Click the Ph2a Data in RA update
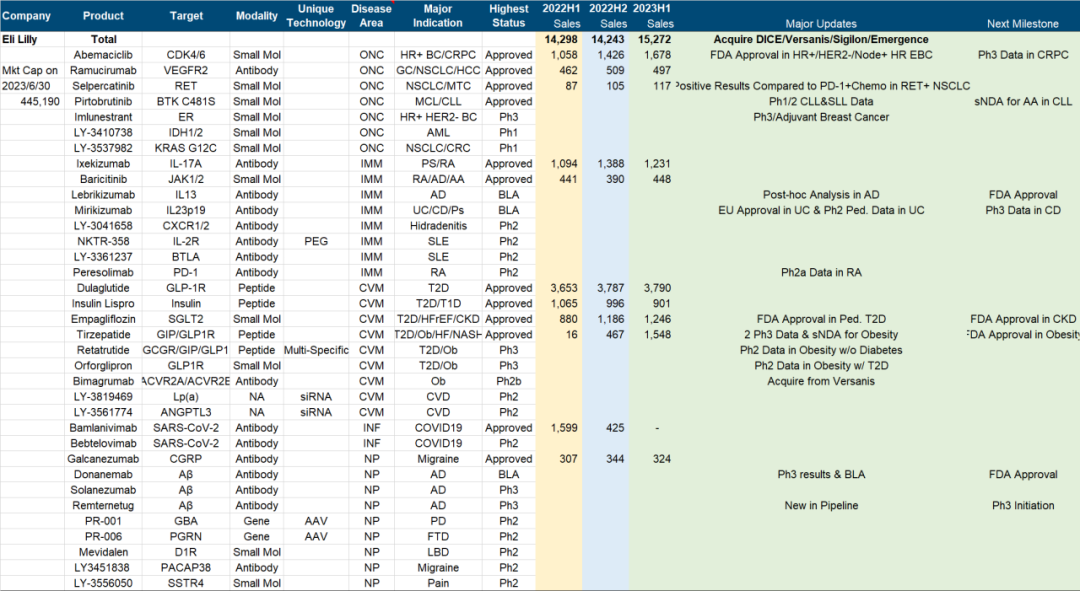Screen dimensions: 1080x591 (821, 272)
